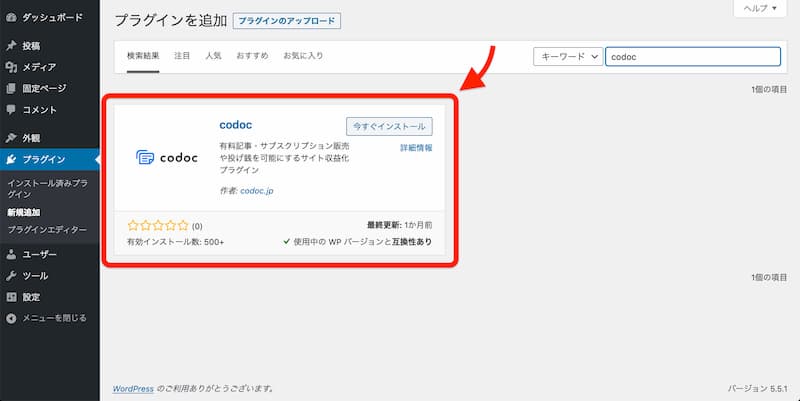This screenshot has height=401, width=800.
Task: Click the WordPress footer link
Action: (x=133, y=389)
